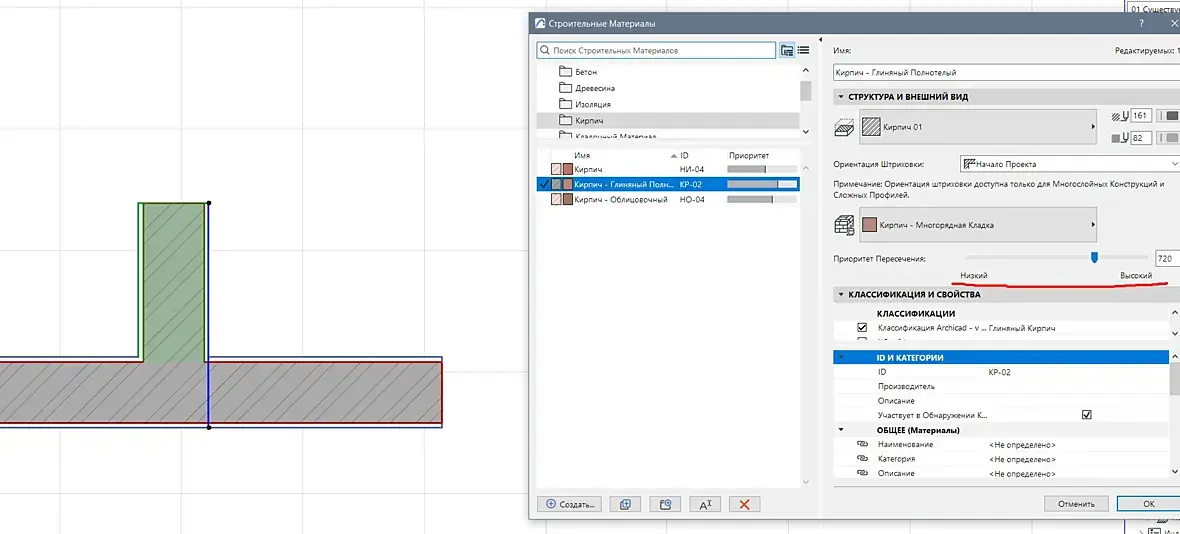Click folder tree scroll-down arrow
This screenshot has height=534, width=1180.
click(805, 132)
